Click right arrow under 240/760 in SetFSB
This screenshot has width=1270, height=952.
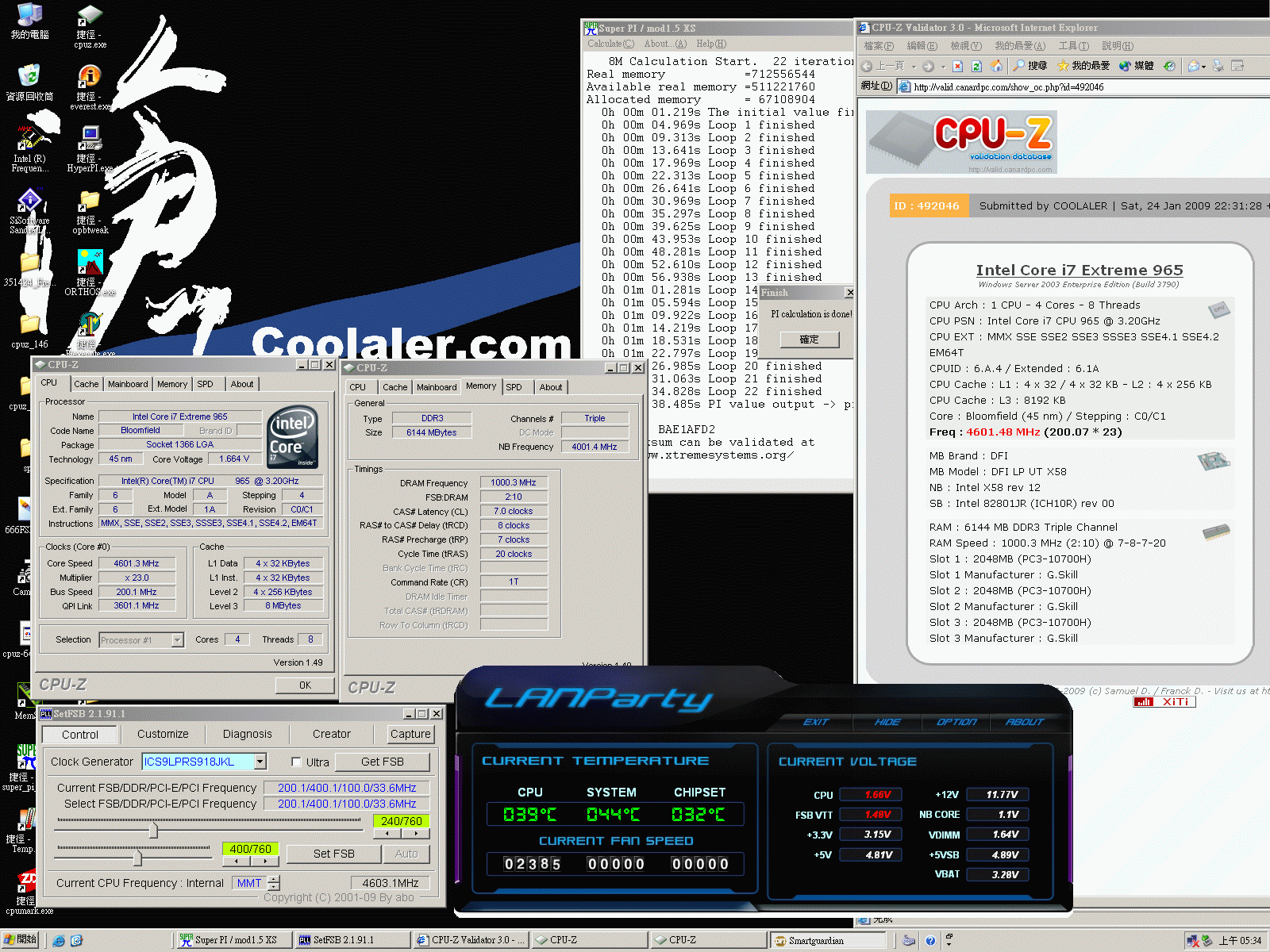415,834
